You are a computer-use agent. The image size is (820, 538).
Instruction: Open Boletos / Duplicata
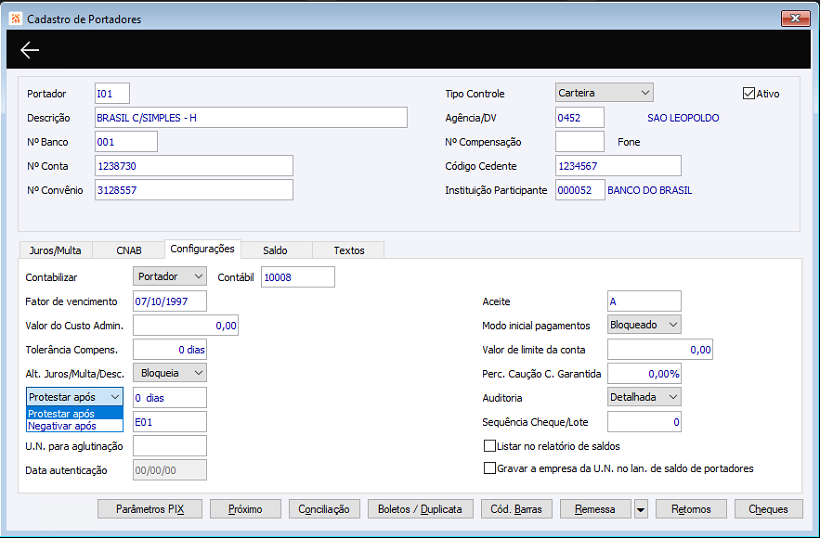[x=420, y=509]
